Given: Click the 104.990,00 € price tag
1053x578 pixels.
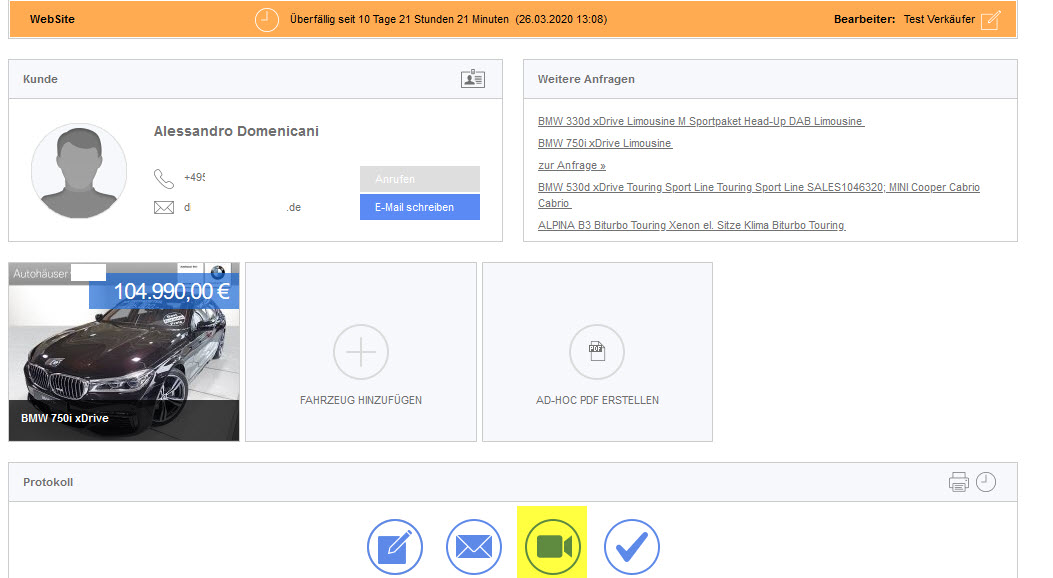Looking at the screenshot, I should pyautogui.click(x=165, y=291).
